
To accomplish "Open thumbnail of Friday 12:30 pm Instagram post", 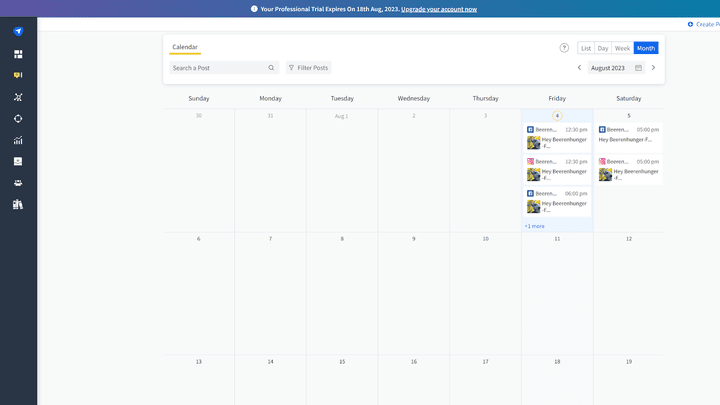I will click(533, 174).
